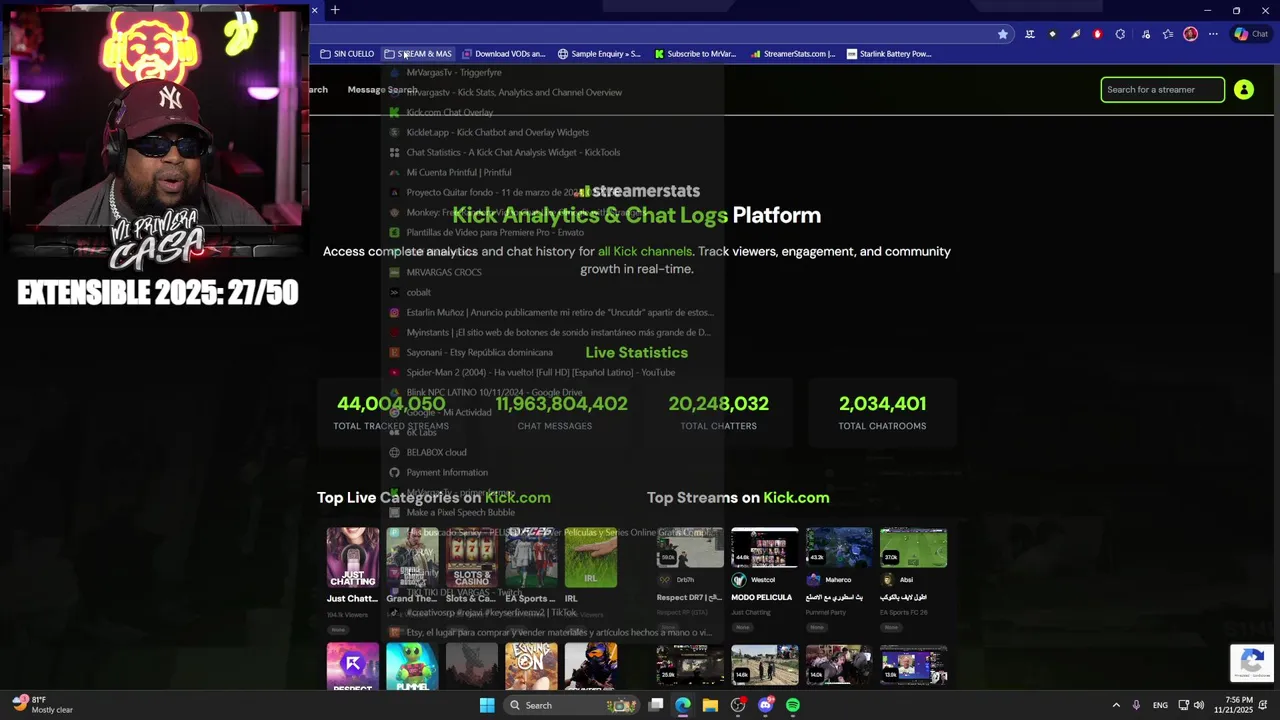Open Absi's stream thumbnail

913,548
